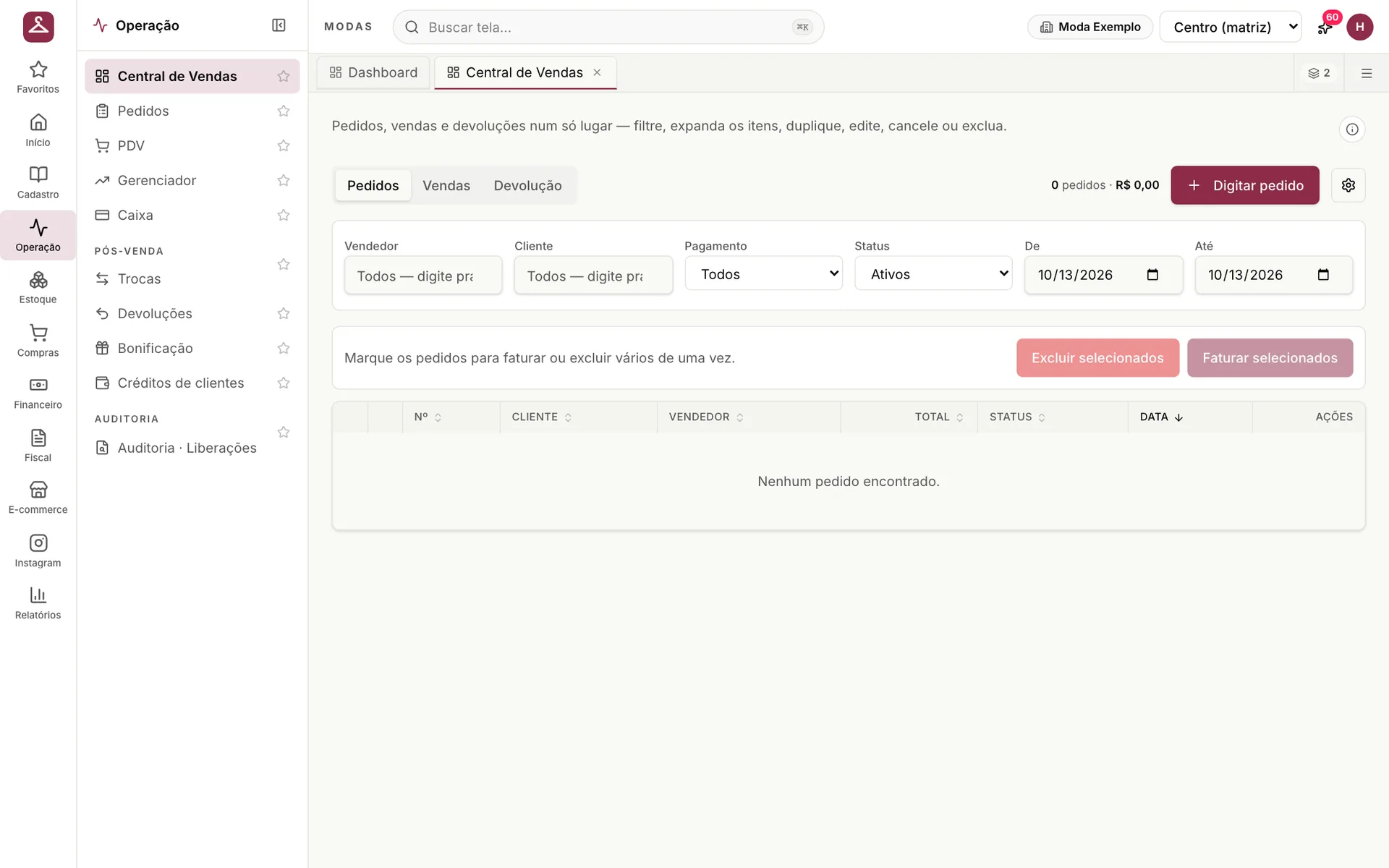Favorite PDV with its star

tap(284, 145)
